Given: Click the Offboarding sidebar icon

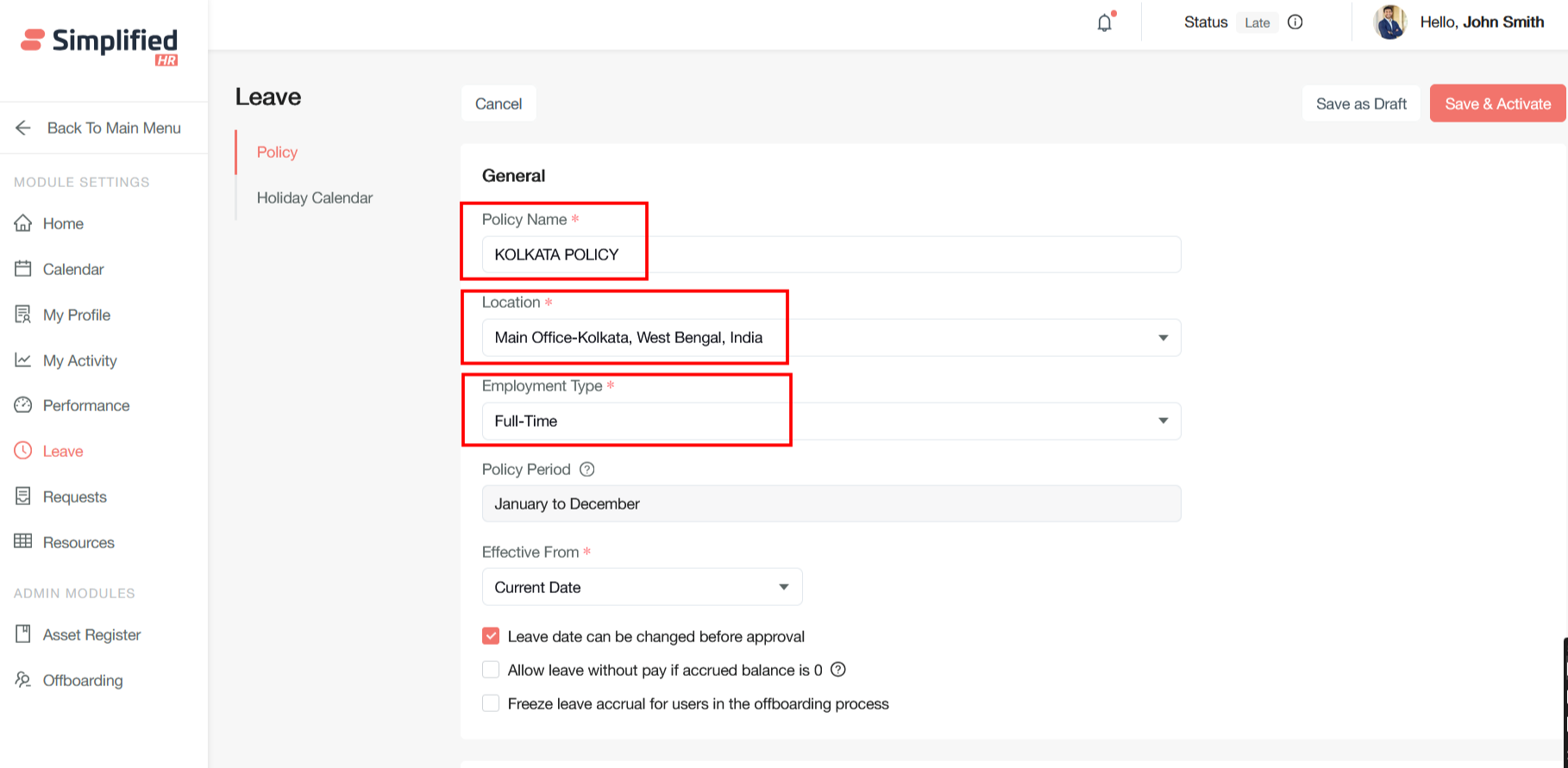Looking at the screenshot, I should click(23, 680).
